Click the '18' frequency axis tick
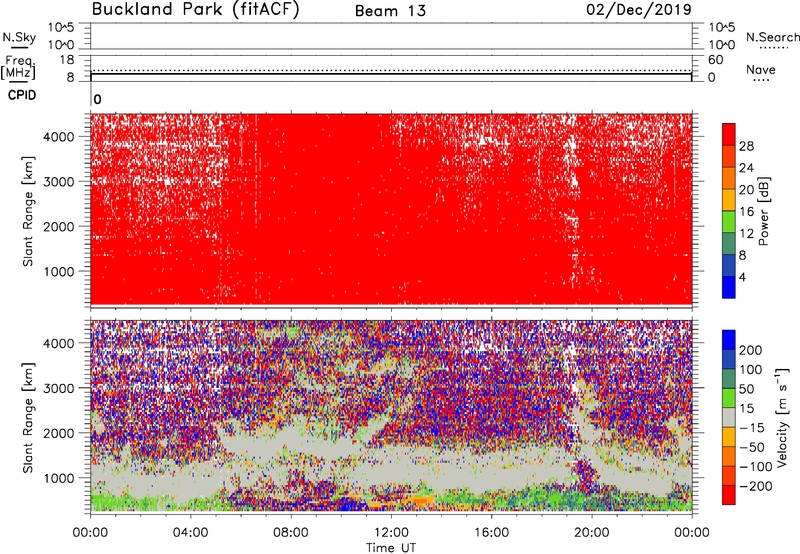 pyautogui.click(x=67, y=60)
